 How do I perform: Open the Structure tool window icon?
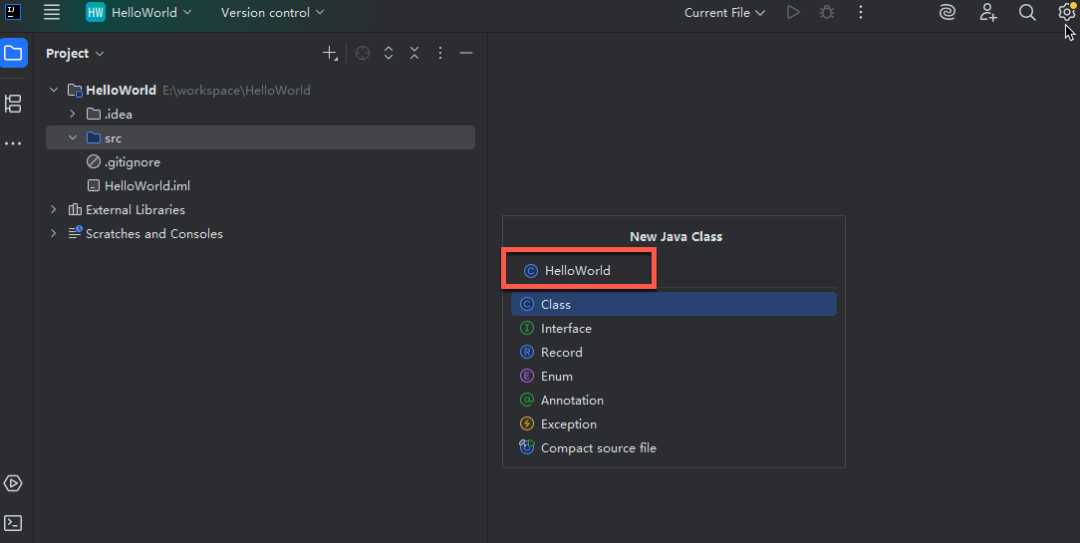tap(13, 103)
